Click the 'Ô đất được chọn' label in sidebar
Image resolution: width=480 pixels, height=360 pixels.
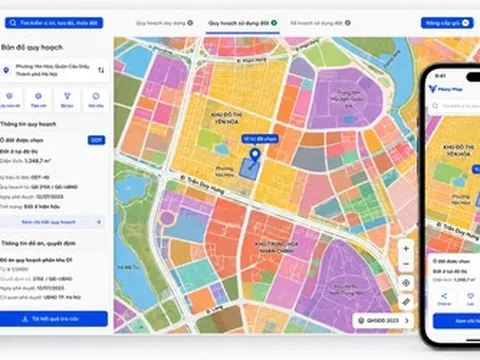click(x=22, y=140)
